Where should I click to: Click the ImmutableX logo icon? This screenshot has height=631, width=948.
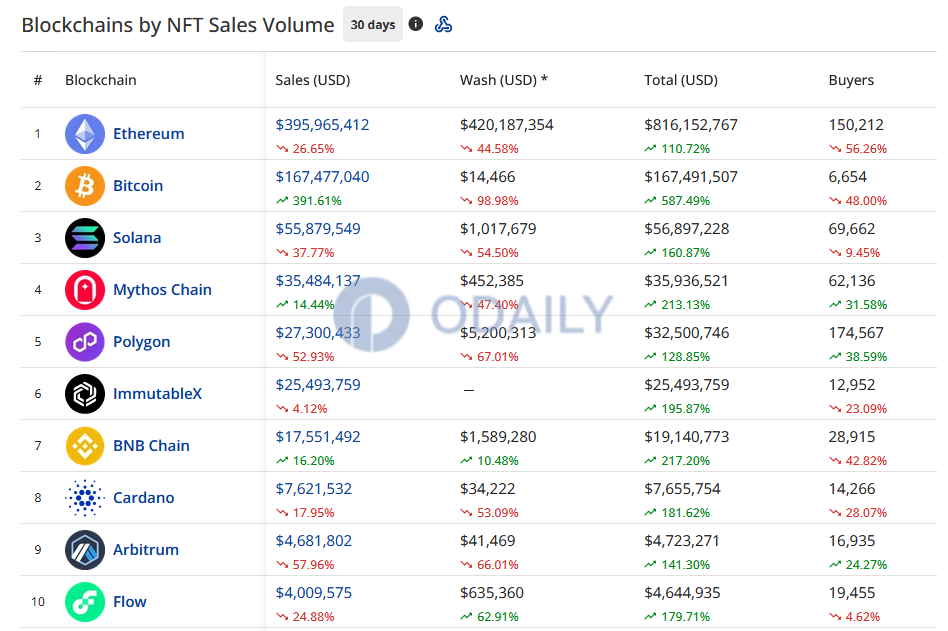(85, 393)
